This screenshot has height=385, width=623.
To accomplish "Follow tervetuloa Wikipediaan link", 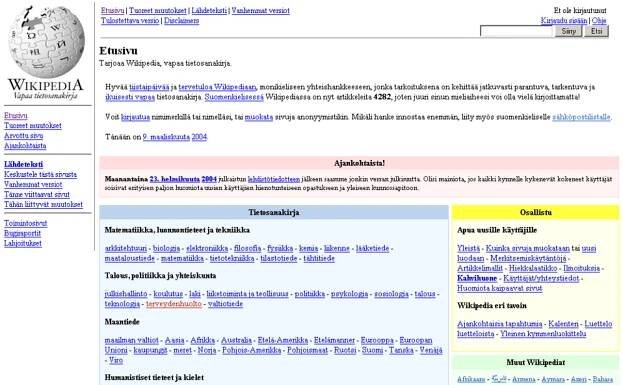I will (217, 87).
